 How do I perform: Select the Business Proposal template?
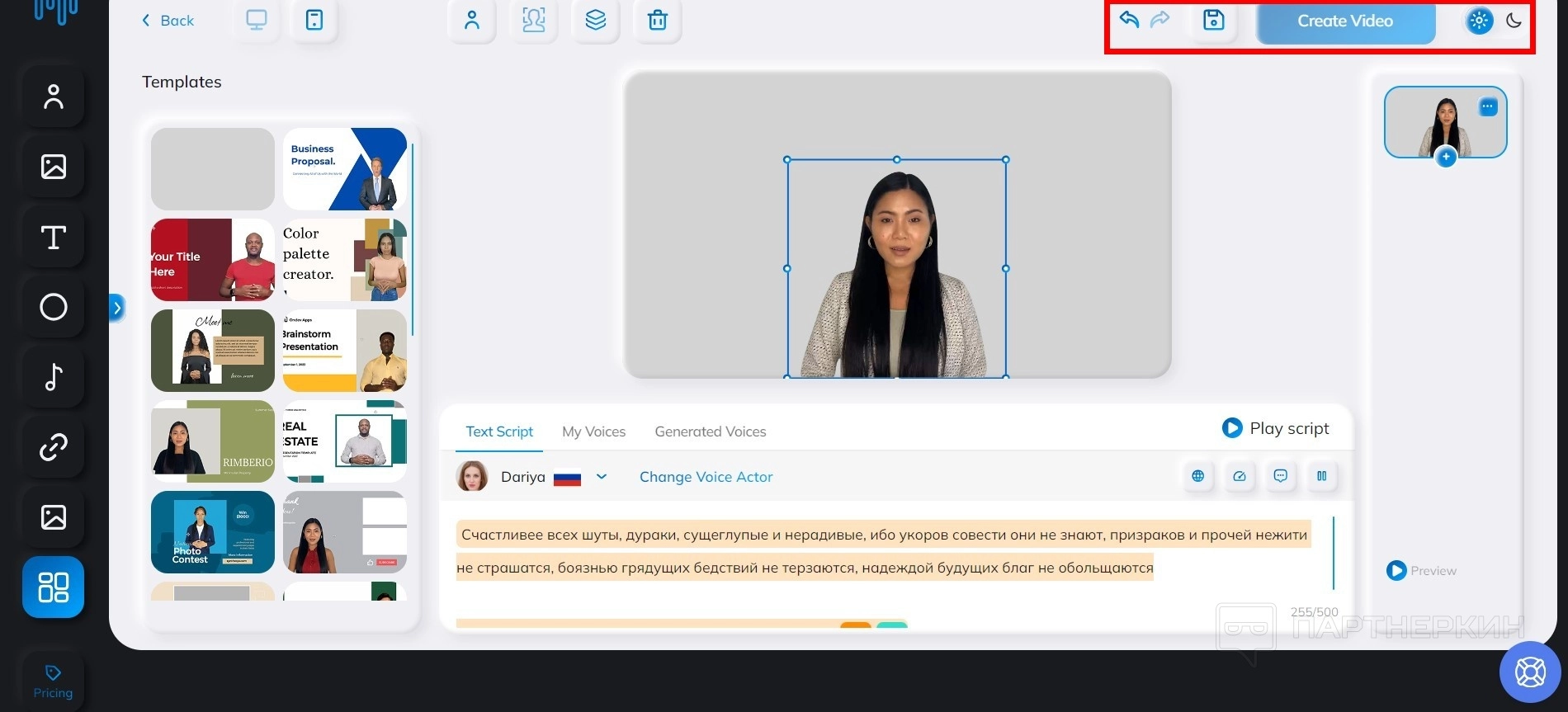tap(345, 169)
